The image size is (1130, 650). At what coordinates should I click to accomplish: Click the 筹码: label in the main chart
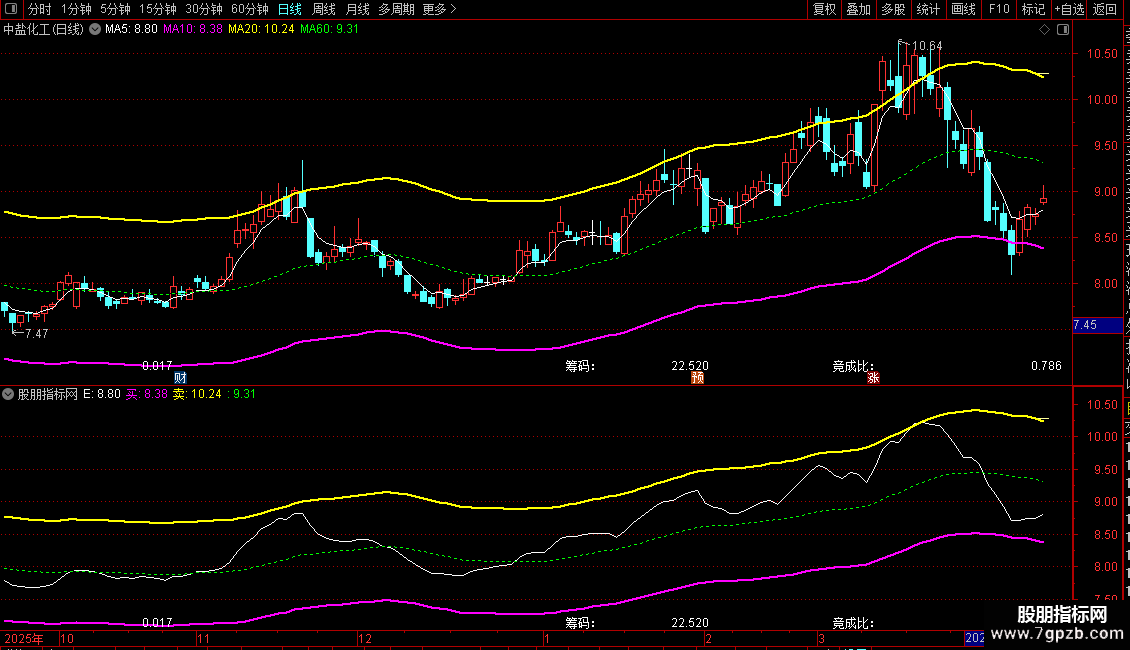pos(580,366)
